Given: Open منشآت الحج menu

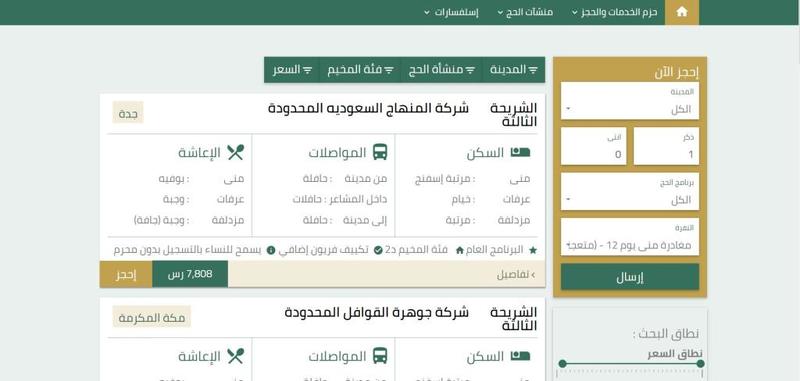Looking at the screenshot, I should click(525, 12).
